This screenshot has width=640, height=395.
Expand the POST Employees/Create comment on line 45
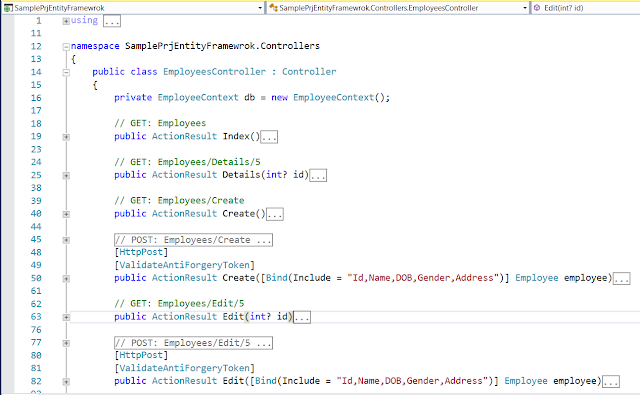(x=66, y=240)
